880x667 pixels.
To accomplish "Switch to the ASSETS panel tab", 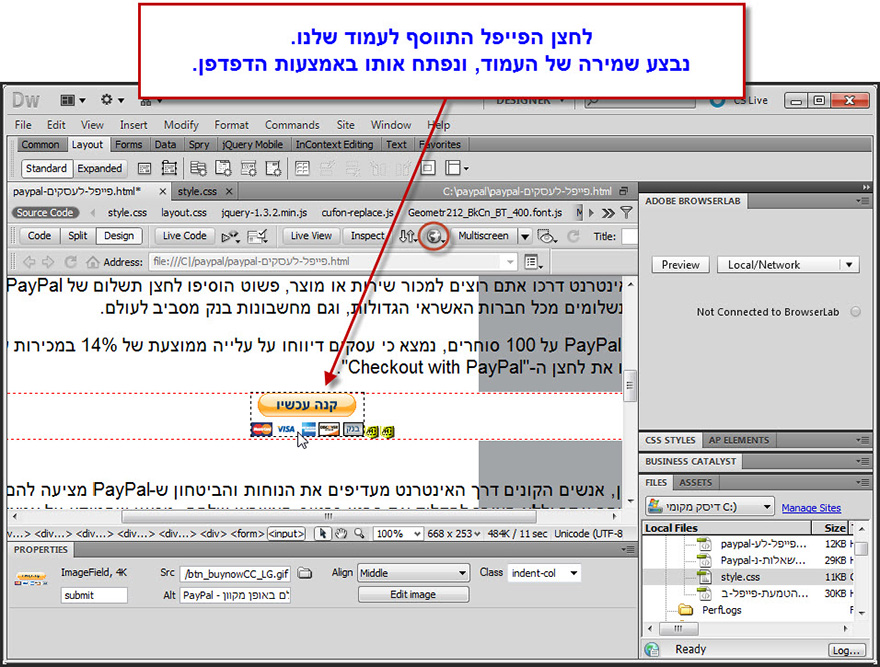I will point(695,482).
